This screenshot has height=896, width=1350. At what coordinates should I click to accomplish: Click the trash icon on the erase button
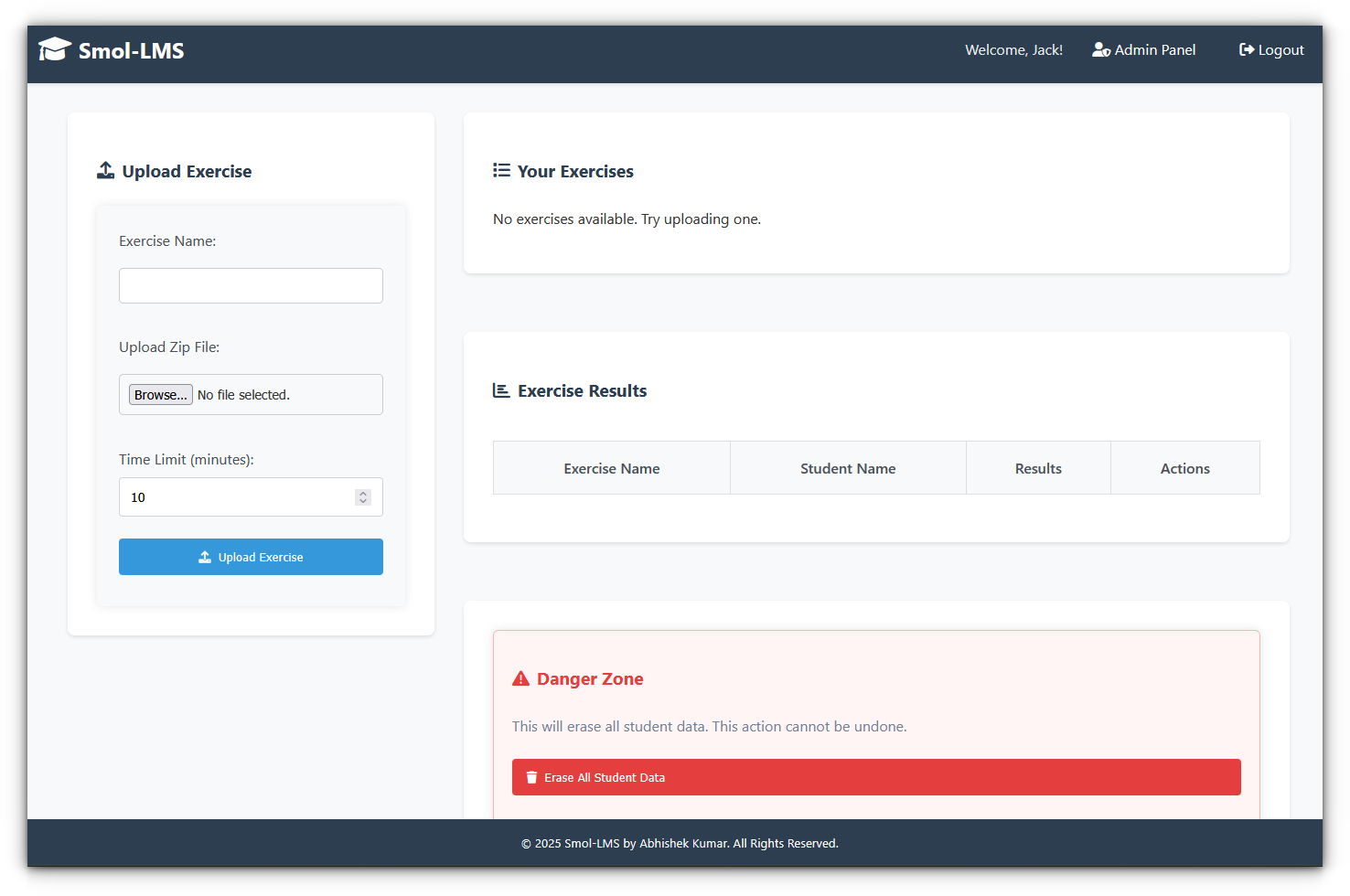(x=531, y=777)
